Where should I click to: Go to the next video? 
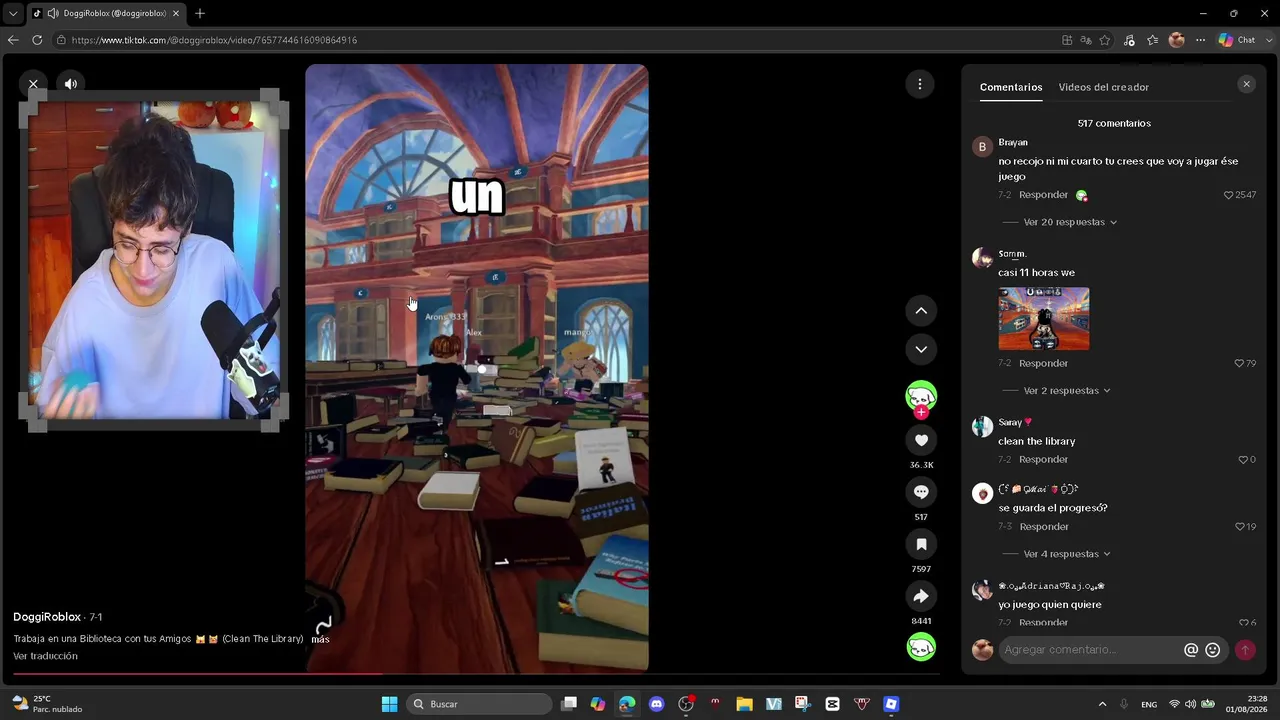click(921, 349)
